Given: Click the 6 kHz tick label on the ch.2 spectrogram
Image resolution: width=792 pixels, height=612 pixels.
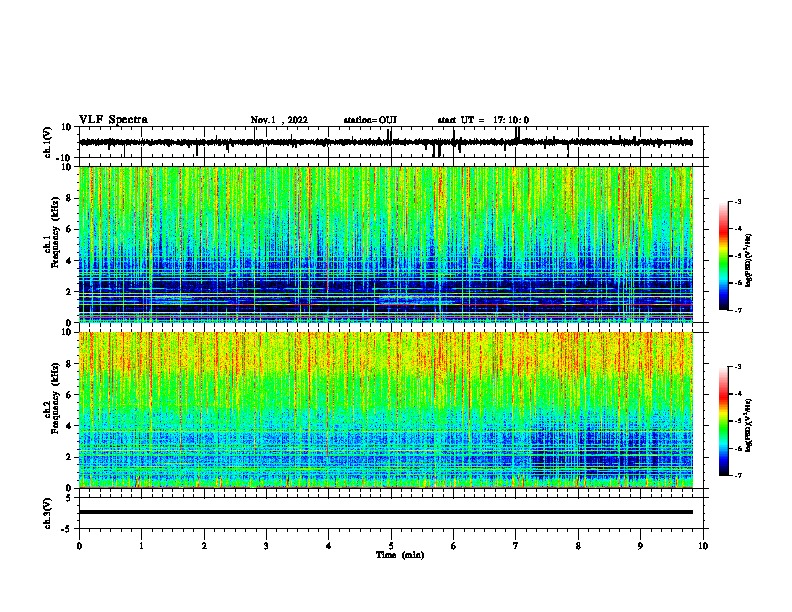Looking at the screenshot, I should pyautogui.click(x=69, y=395).
